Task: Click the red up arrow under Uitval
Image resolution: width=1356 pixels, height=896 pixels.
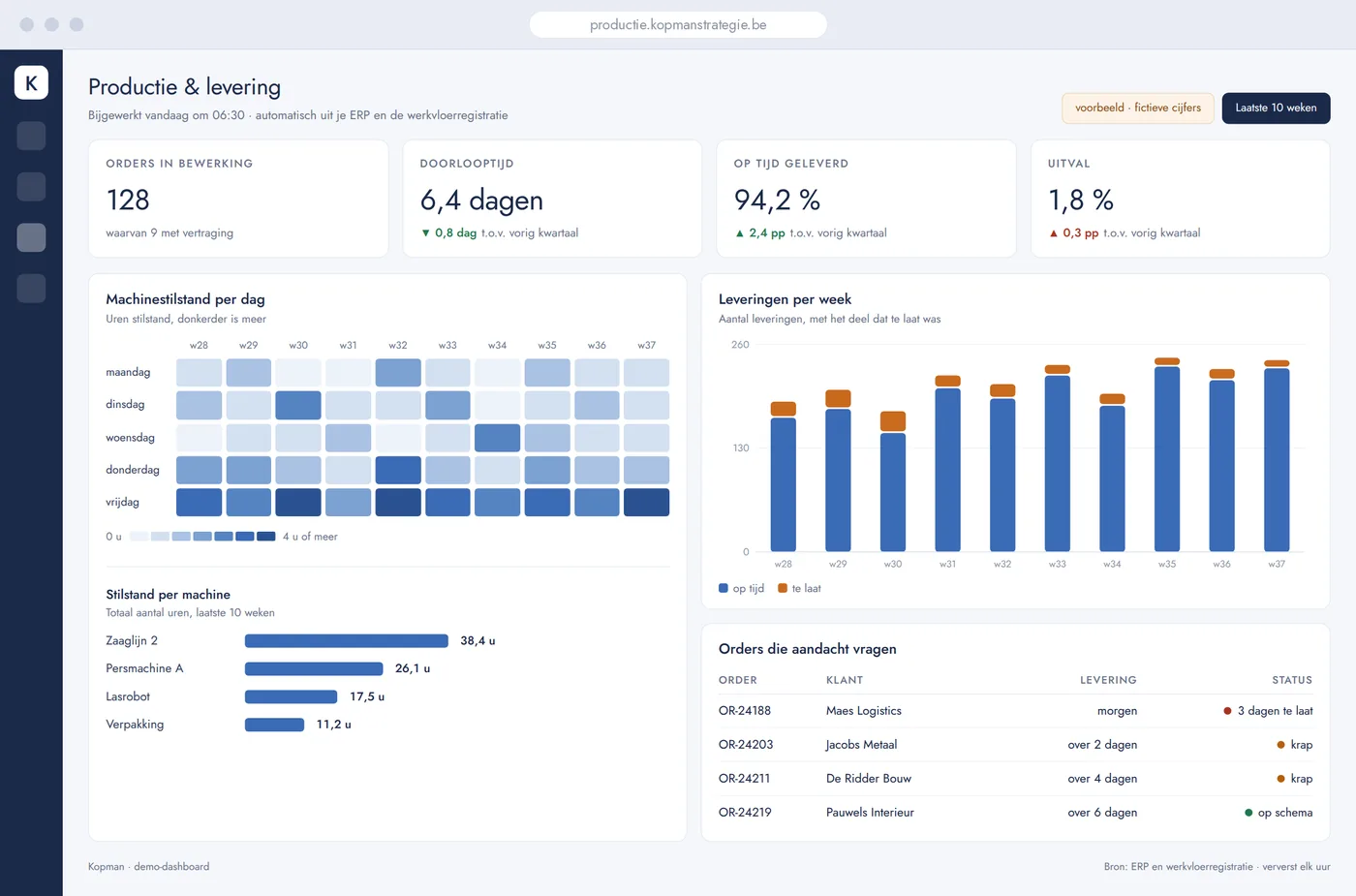Action: pyautogui.click(x=1053, y=233)
